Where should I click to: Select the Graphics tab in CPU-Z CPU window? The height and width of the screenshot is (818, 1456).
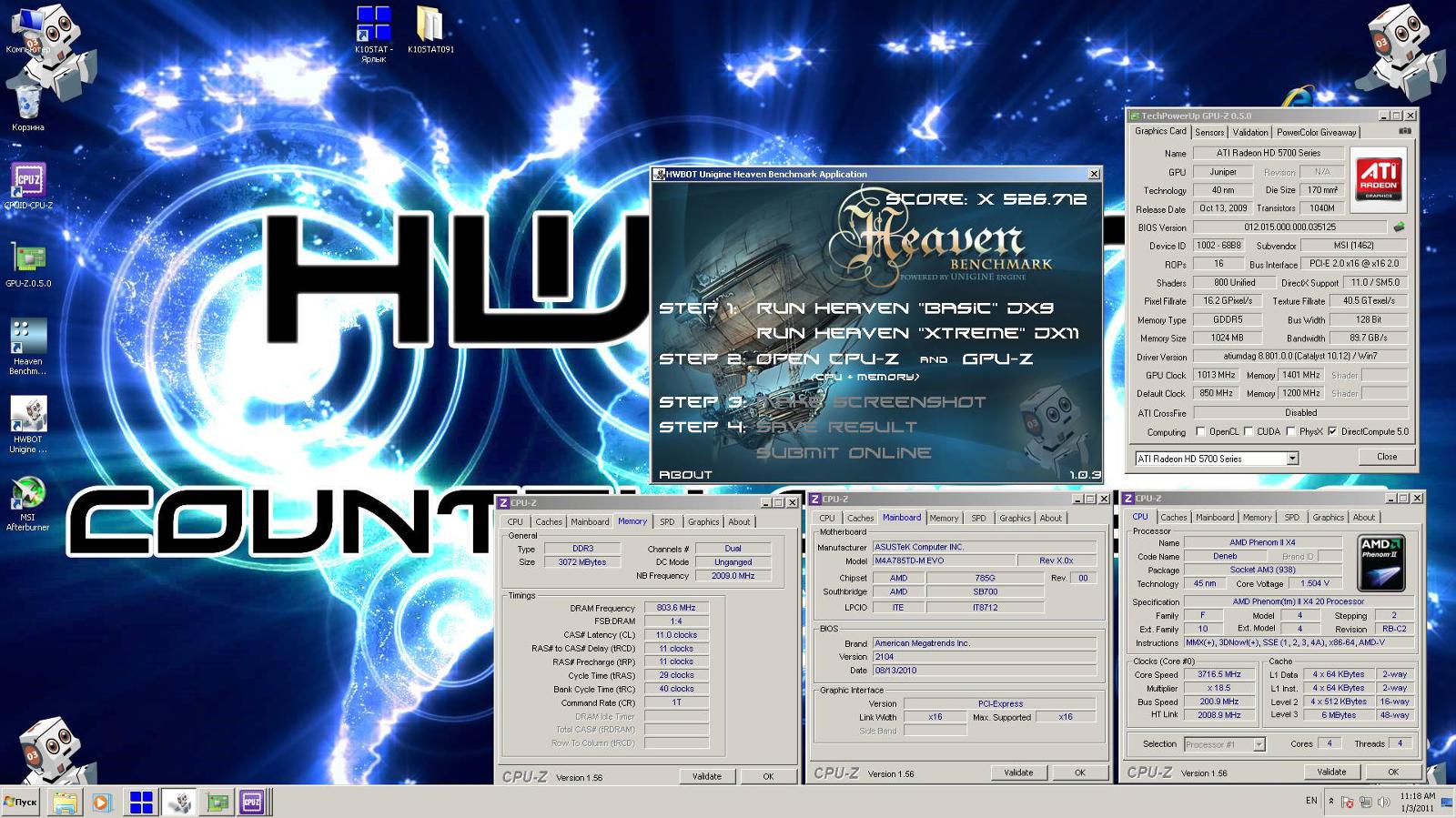click(x=1328, y=517)
